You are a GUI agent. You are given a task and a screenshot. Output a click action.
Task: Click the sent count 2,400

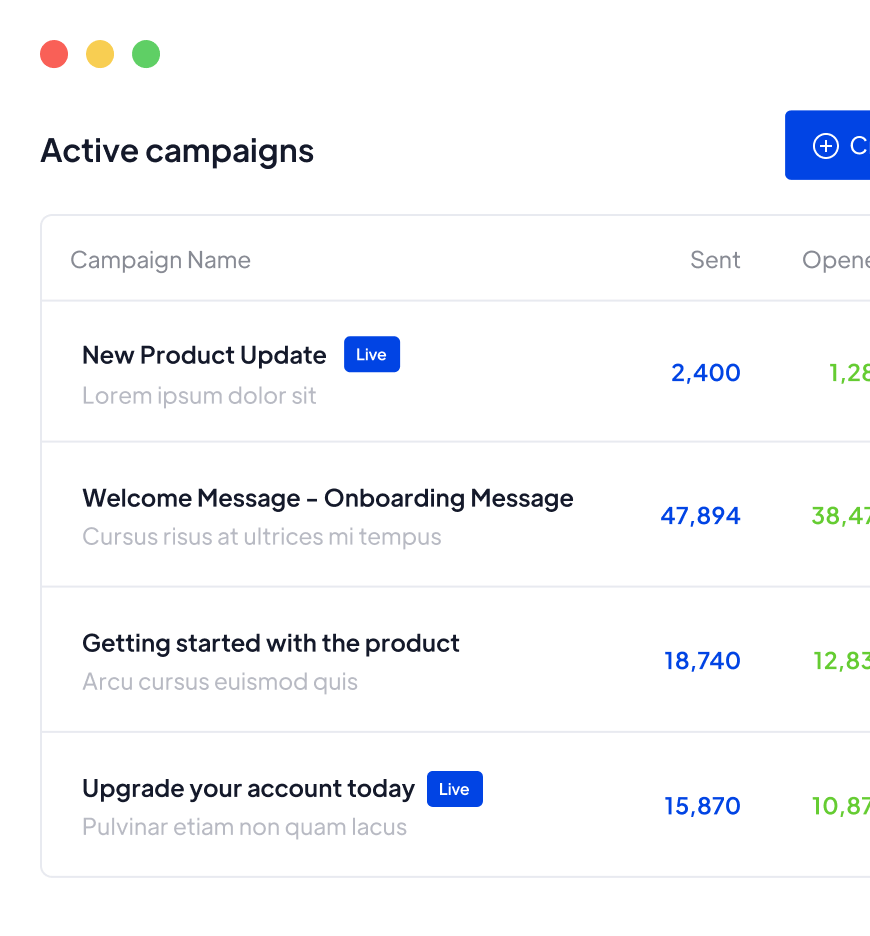pos(705,373)
